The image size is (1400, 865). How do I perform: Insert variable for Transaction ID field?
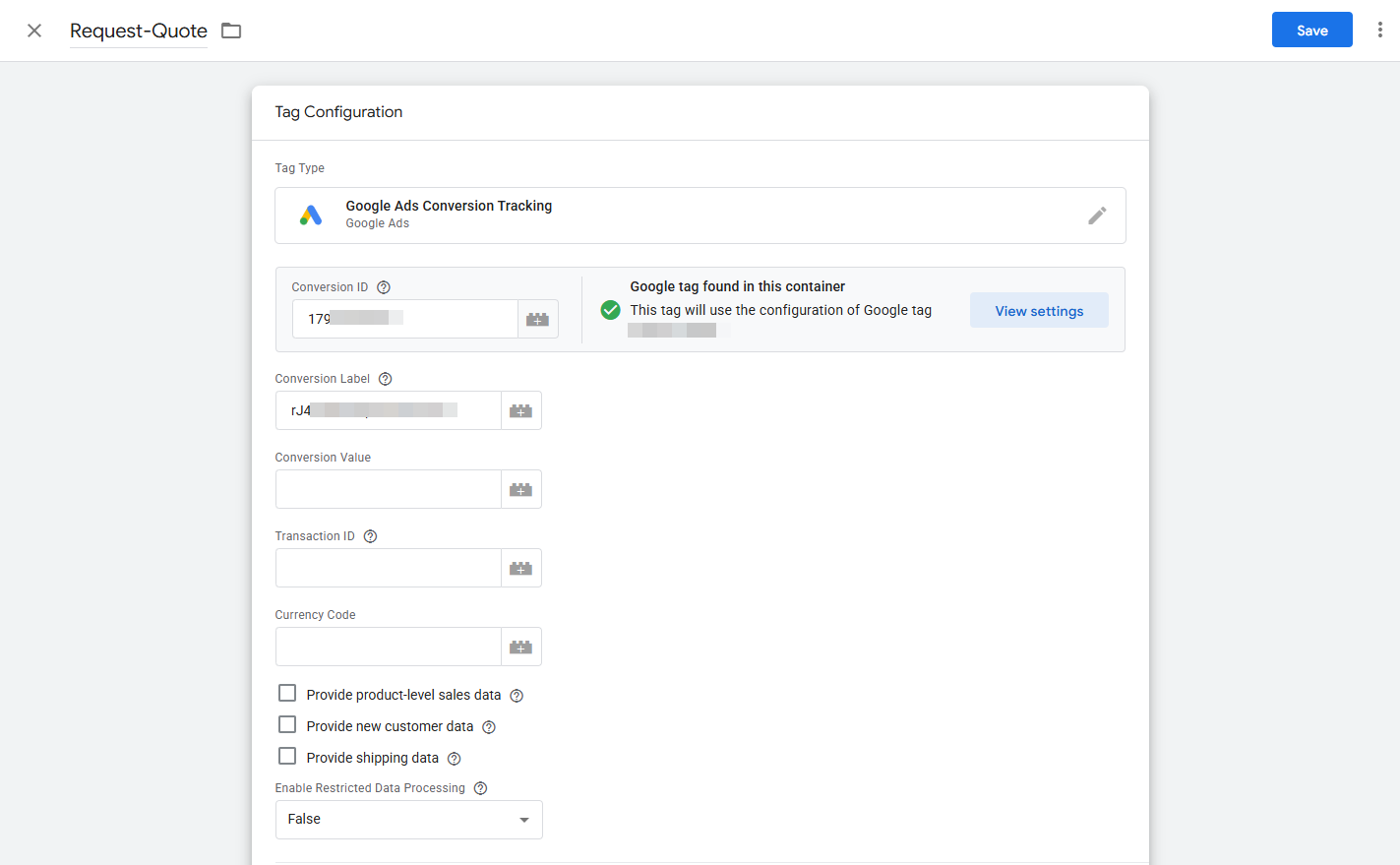521,568
